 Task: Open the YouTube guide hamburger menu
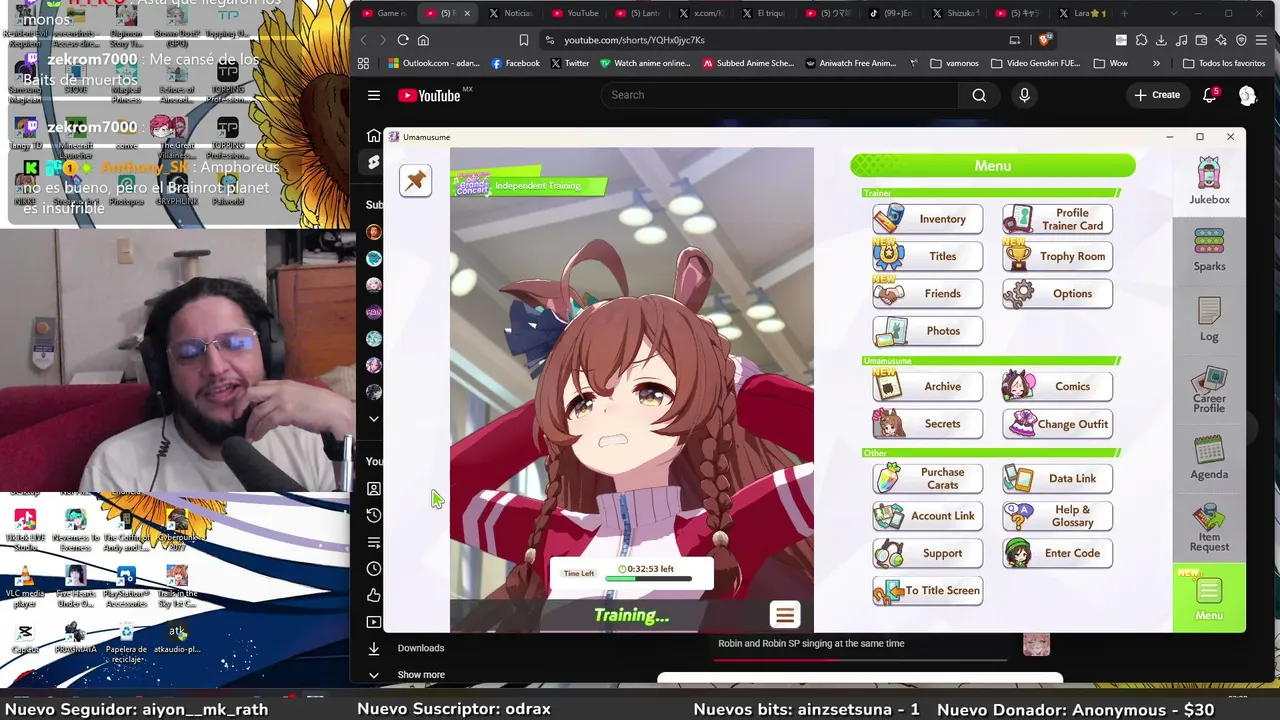(x=374, y=95)
